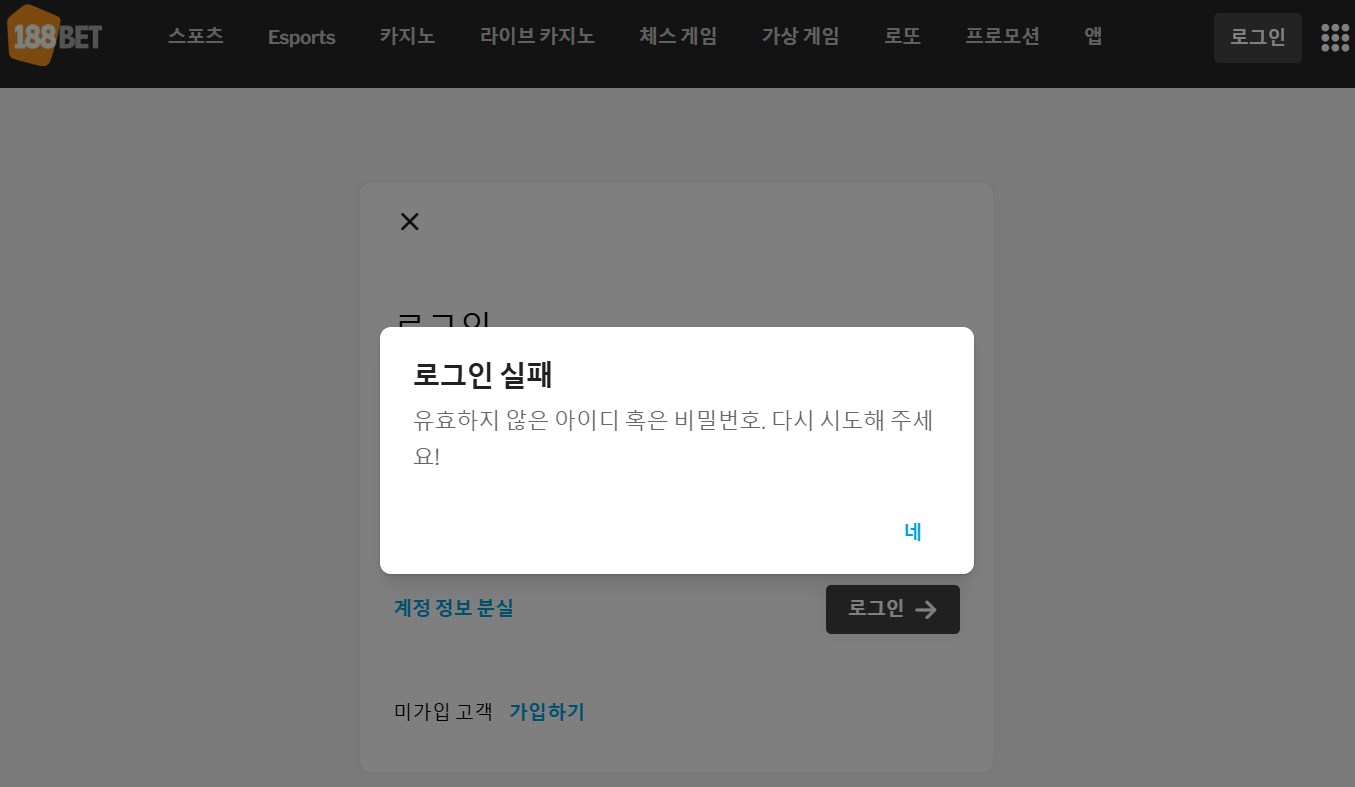
Task: View the 프로모션 page
Action: [1002, 37]
